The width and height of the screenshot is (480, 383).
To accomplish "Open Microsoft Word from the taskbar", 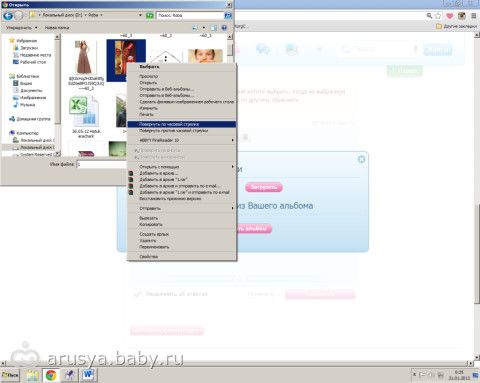I will 88,375.
